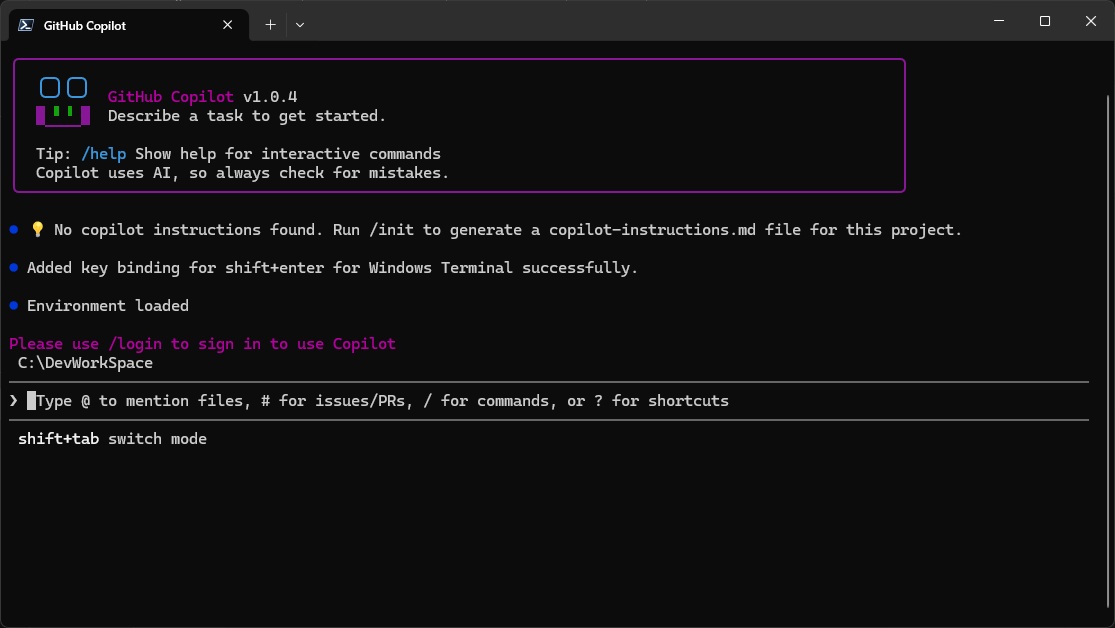Viewport: 1115px width, 628px height.
Task: Click the bullet beside Added key binding
Action: [14, 268]
